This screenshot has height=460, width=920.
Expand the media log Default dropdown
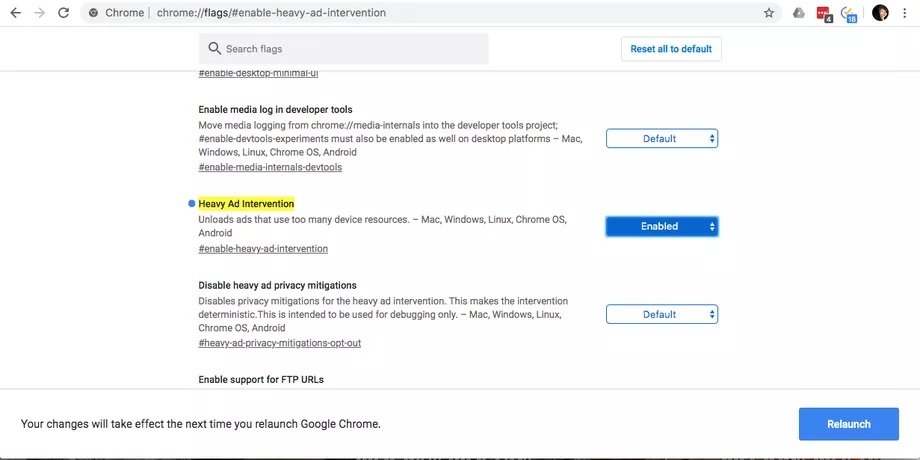click(661, 139)
